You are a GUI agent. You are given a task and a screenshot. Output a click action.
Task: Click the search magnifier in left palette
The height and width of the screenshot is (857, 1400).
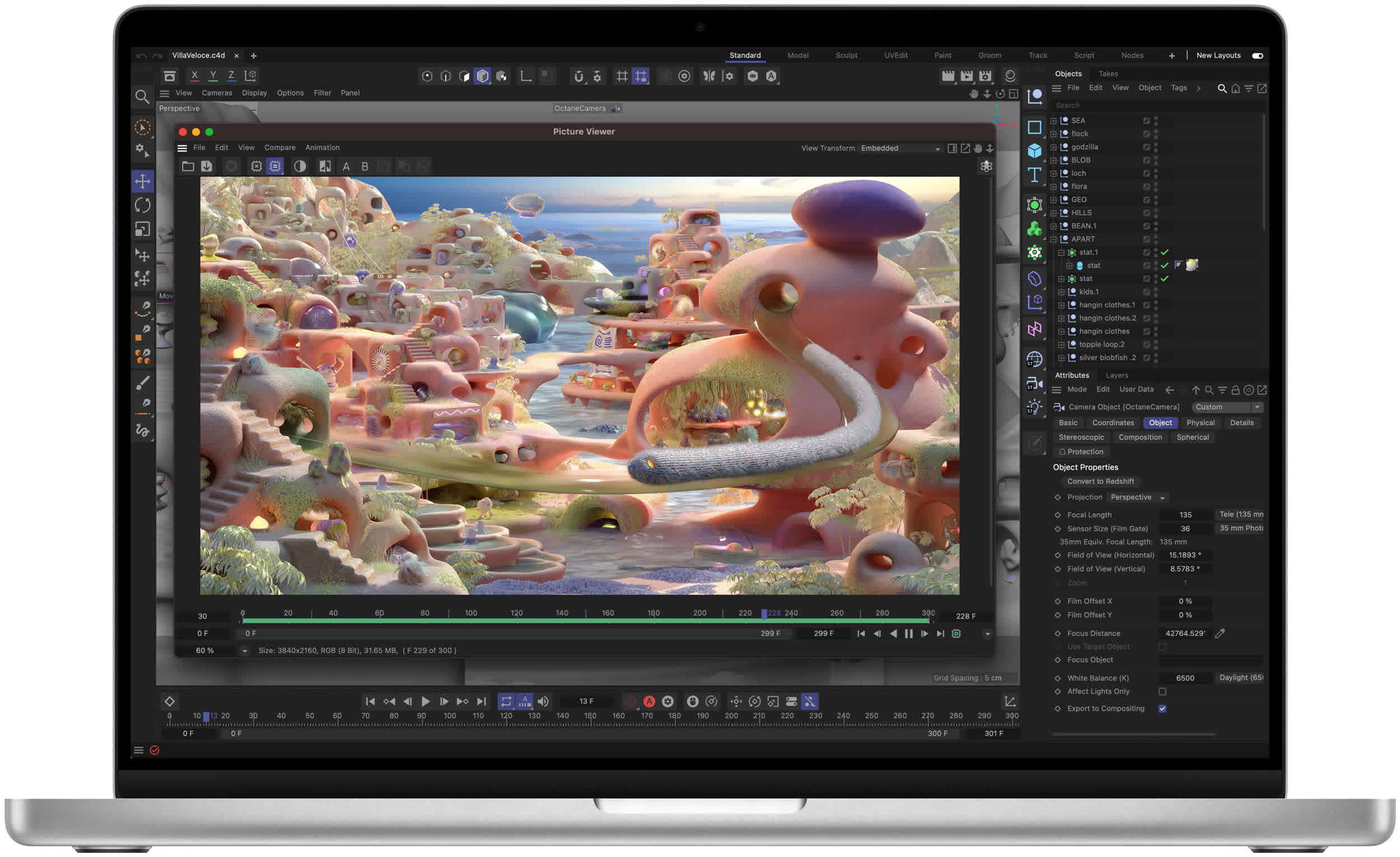tap(142, 96)
